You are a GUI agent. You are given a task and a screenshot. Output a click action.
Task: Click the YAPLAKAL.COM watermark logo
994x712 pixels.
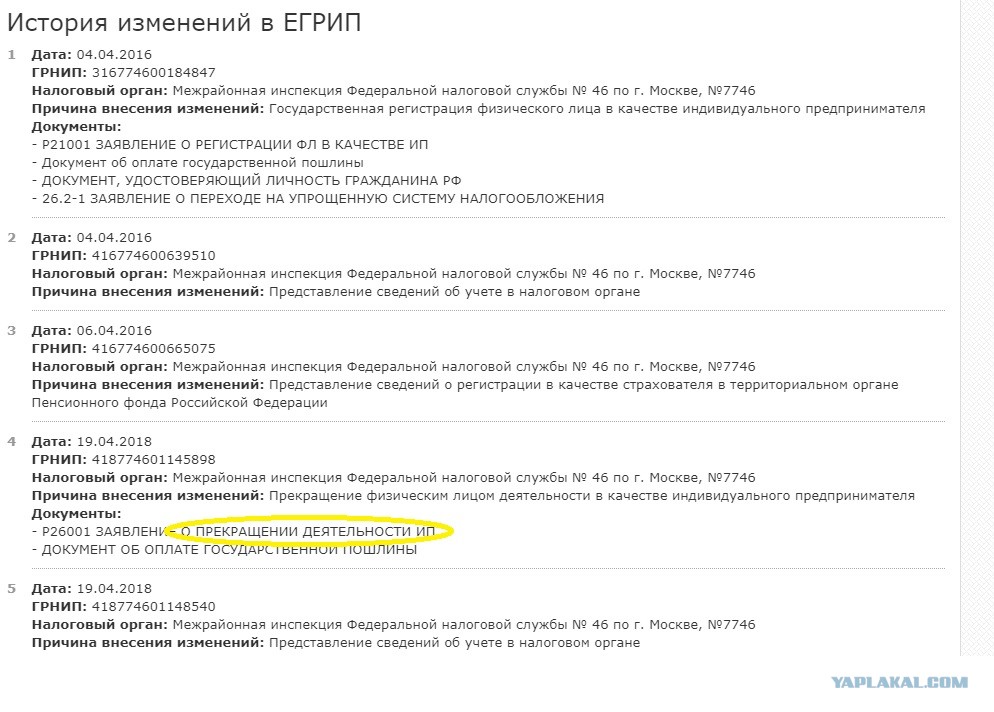(x=900, y=682)
